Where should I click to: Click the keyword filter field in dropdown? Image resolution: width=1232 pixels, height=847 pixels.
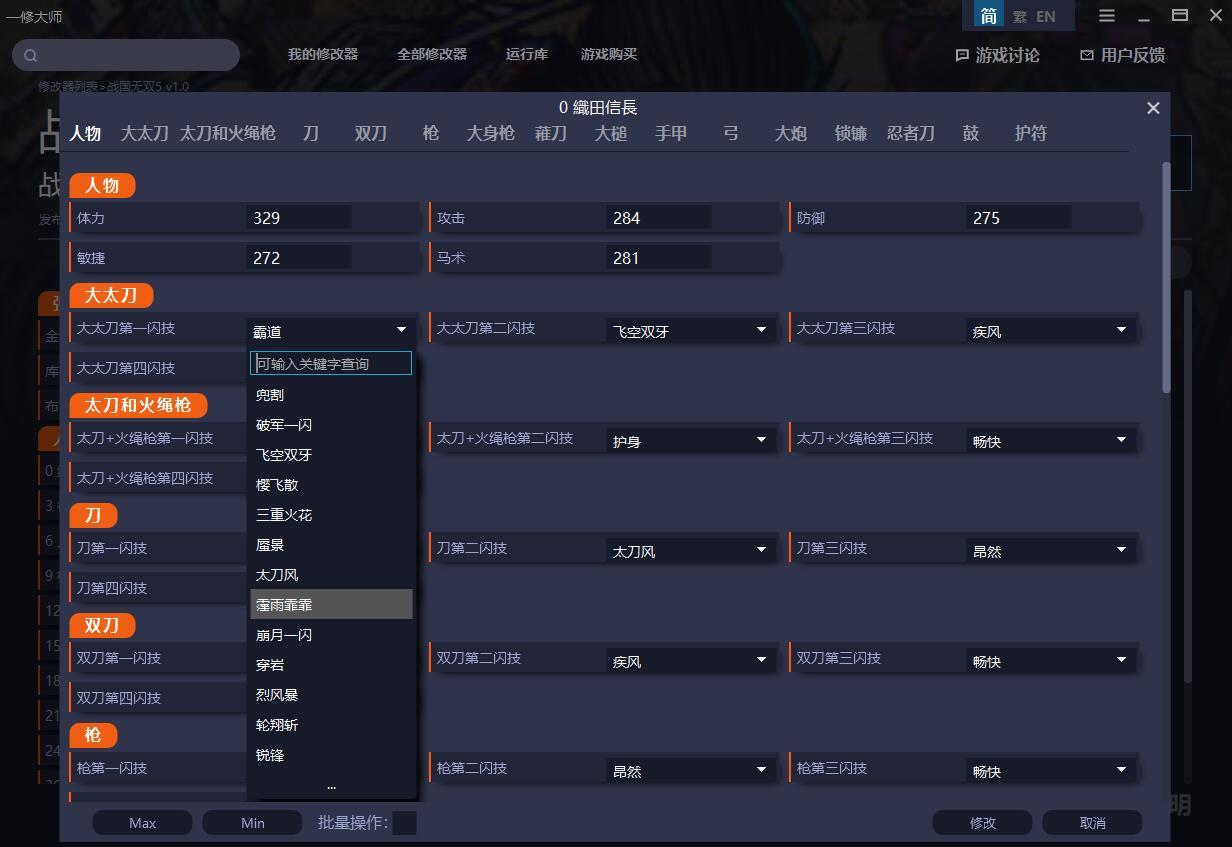[331, 363]
